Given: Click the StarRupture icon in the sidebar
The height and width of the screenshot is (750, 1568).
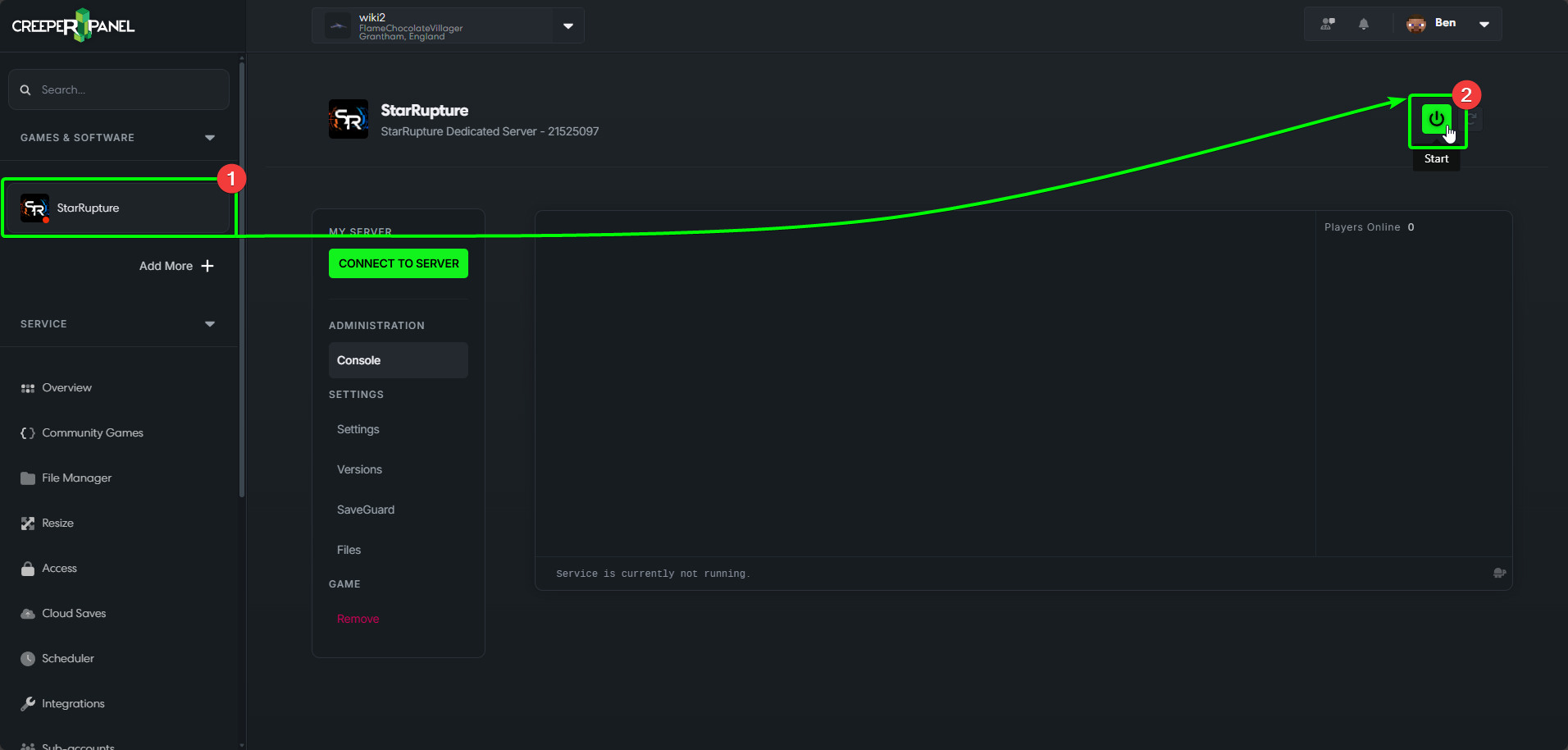Looking at the screenshot, I should point(34,208).
